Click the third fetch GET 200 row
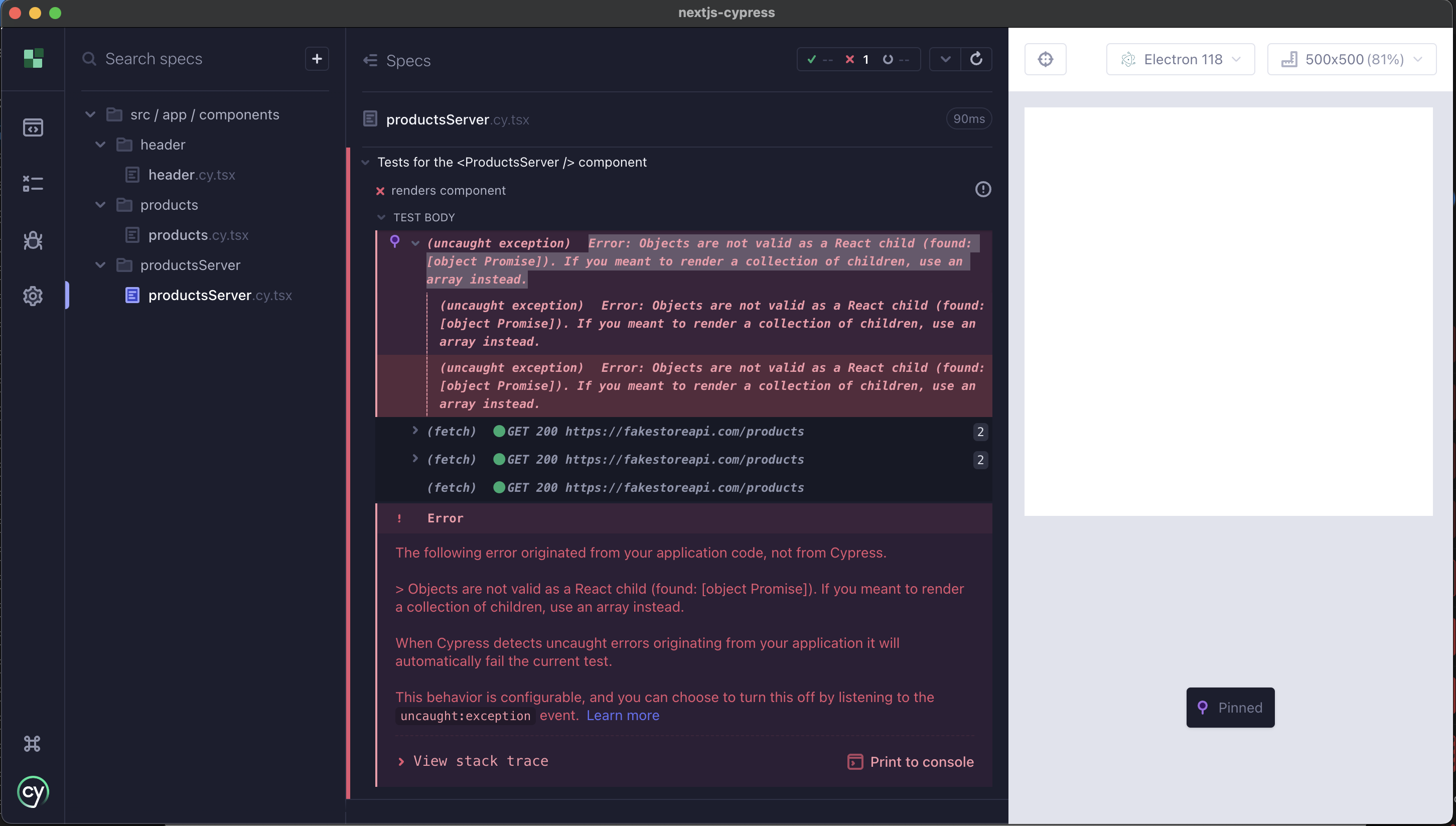The image size is (1456, 826). coord(683,487)
